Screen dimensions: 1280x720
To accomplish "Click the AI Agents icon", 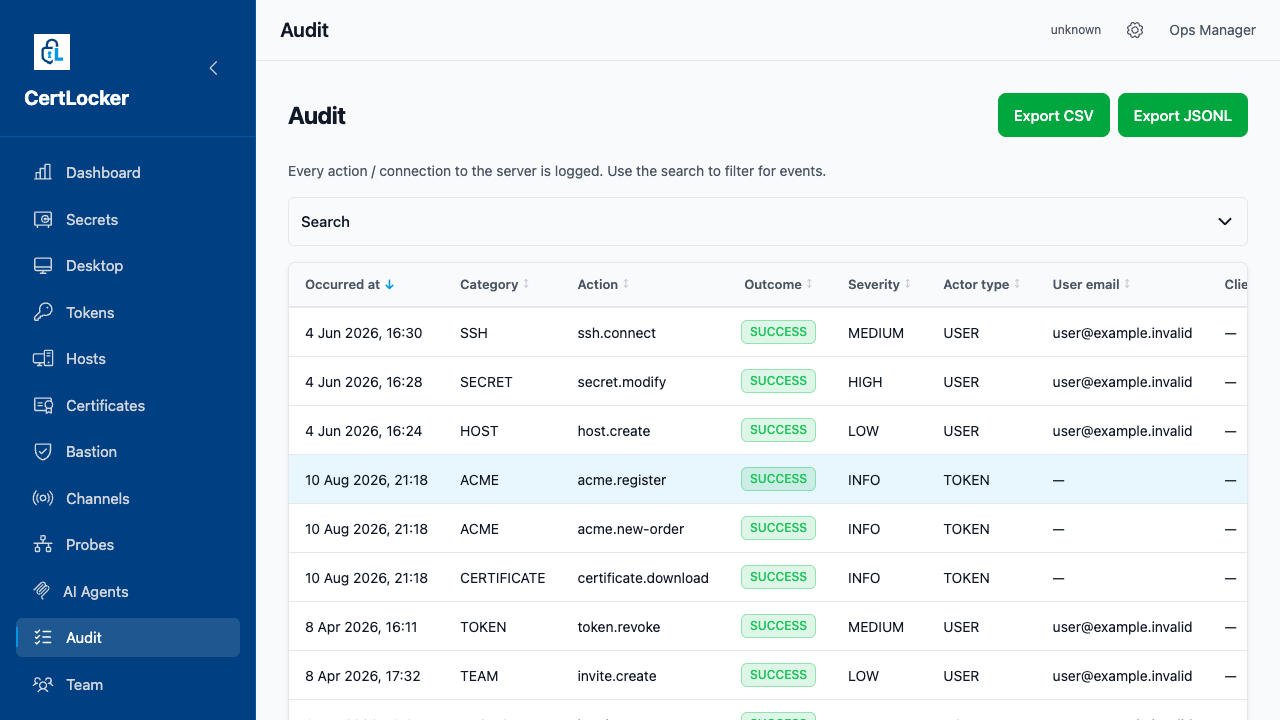I will point(42,591).
